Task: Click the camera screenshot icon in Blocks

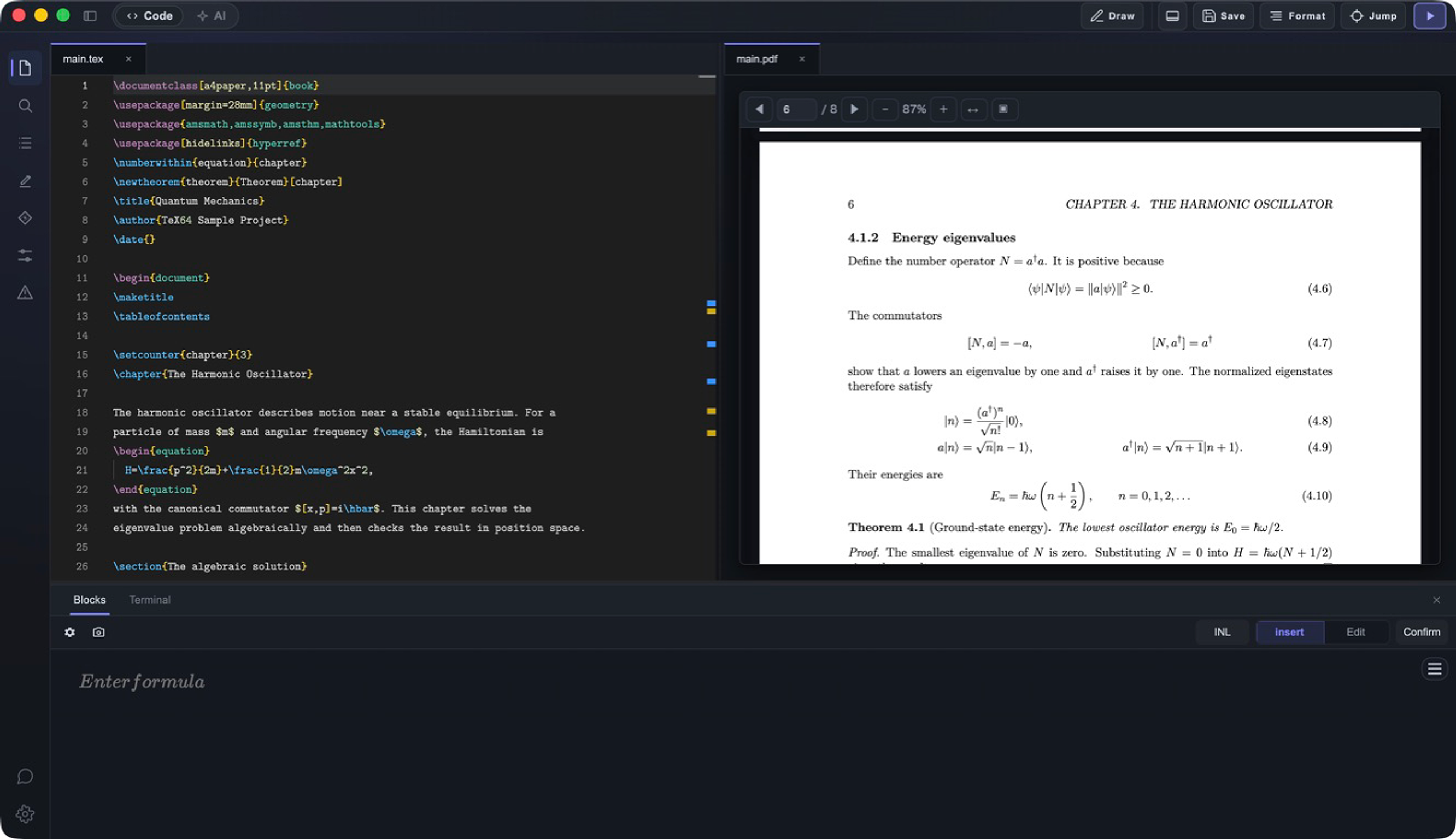Action: [x=98, y=632]
